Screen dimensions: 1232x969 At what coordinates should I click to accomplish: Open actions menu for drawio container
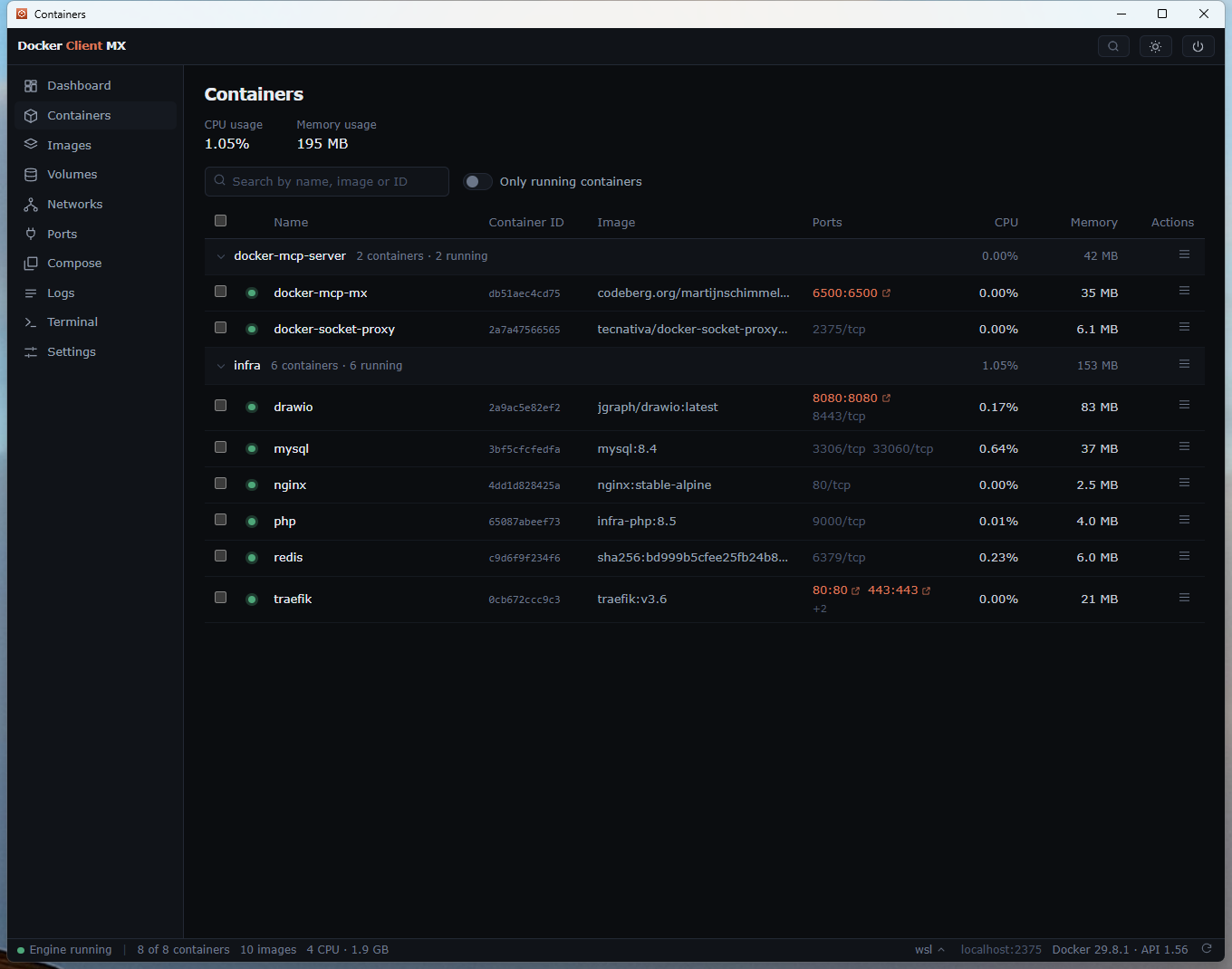1184,406
